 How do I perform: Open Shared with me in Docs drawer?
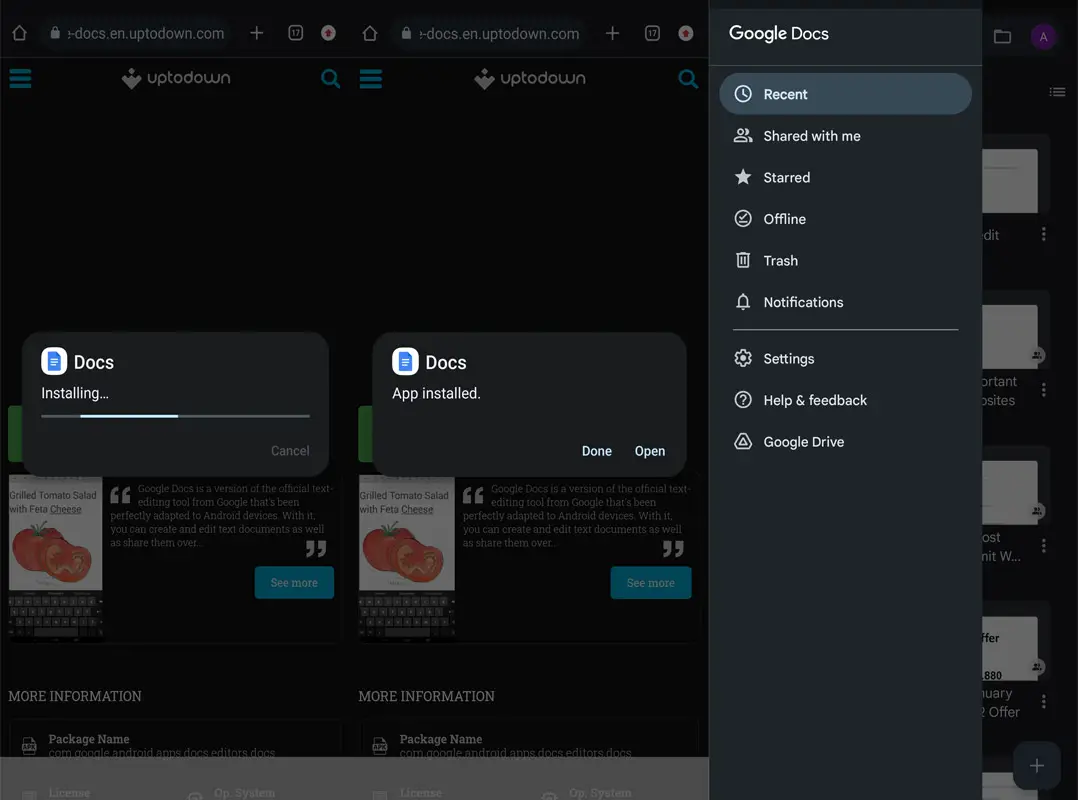coord(846,136)
